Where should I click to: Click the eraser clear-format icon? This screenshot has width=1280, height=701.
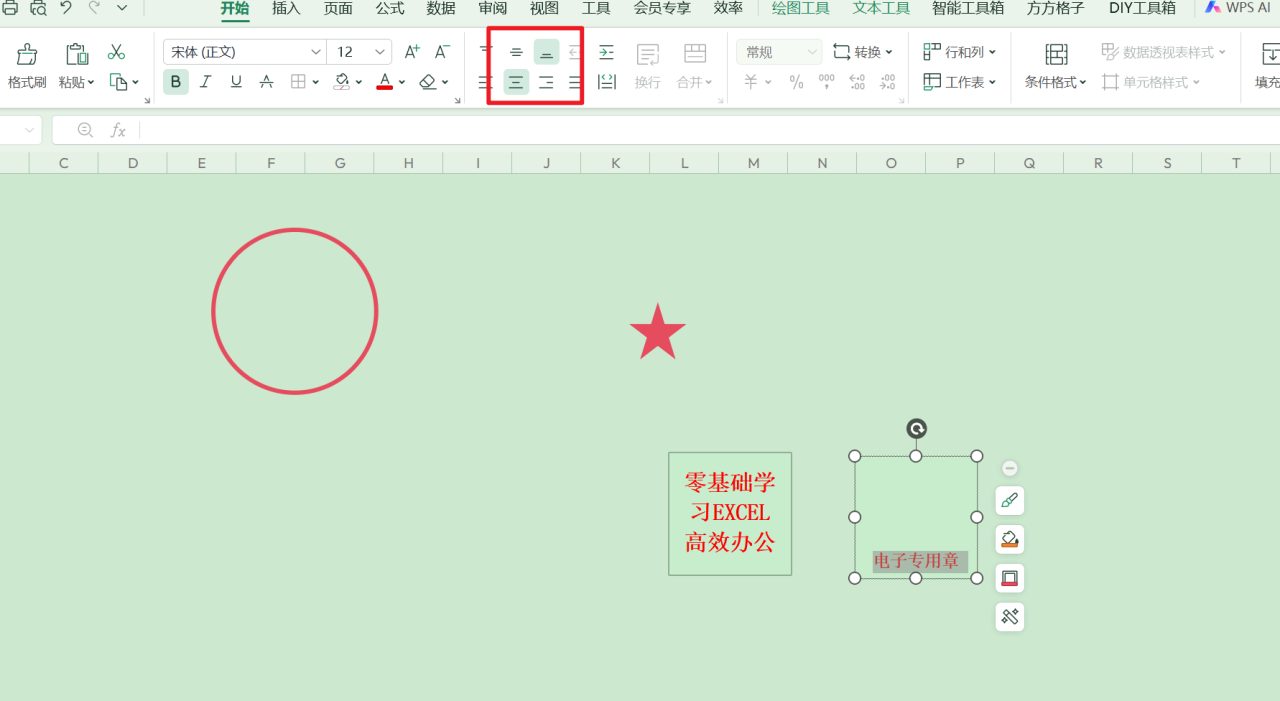[x=428, y=82]
